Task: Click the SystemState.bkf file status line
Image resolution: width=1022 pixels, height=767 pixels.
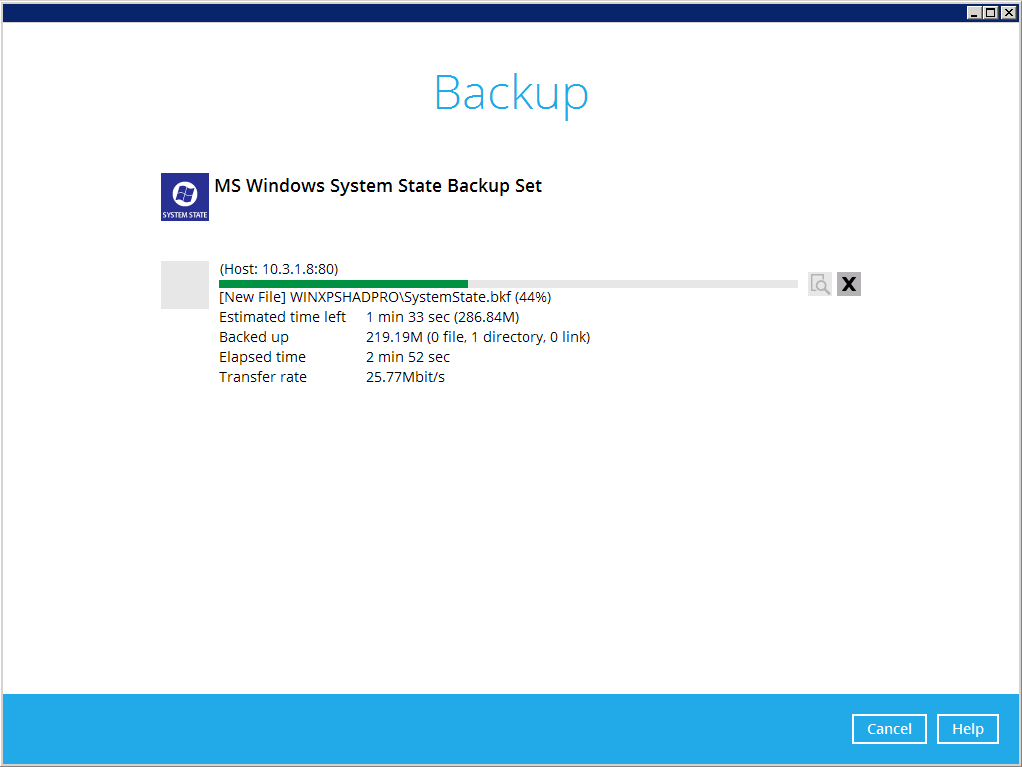Action: [x=385, y=297]
